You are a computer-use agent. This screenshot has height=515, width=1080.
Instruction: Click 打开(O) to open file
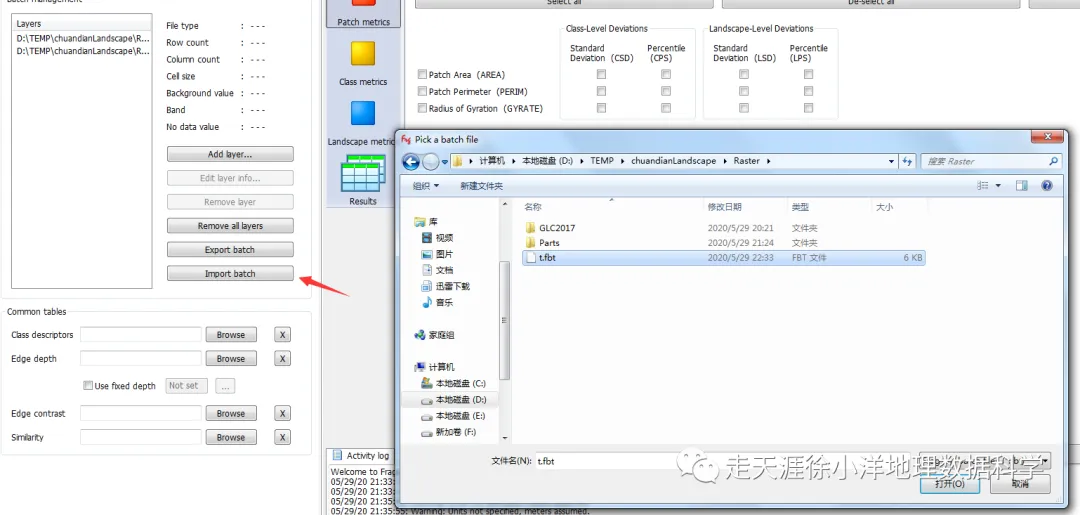tap(949, 484)
